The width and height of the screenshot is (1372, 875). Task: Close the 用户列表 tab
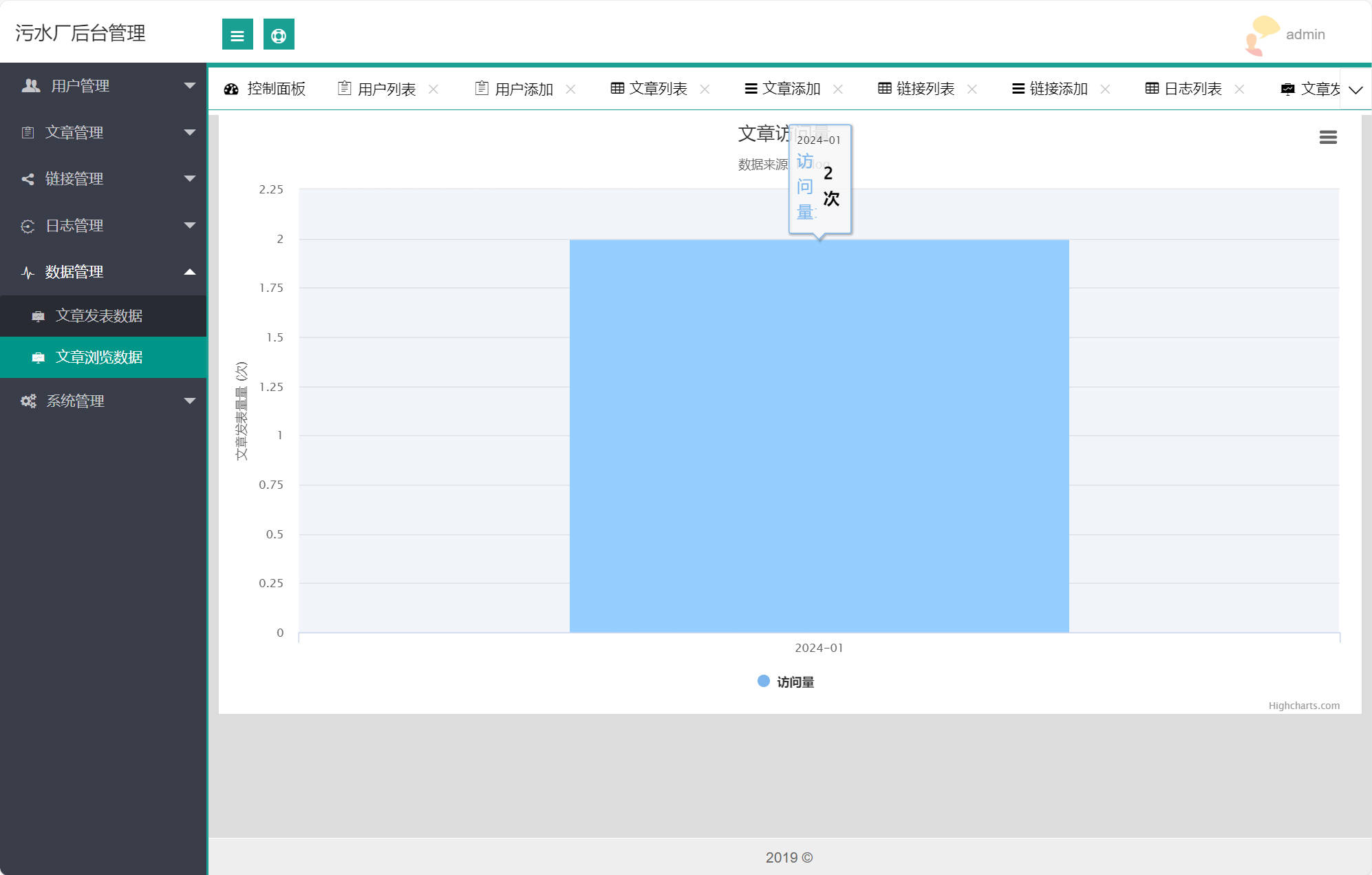[x=434, y=89]
